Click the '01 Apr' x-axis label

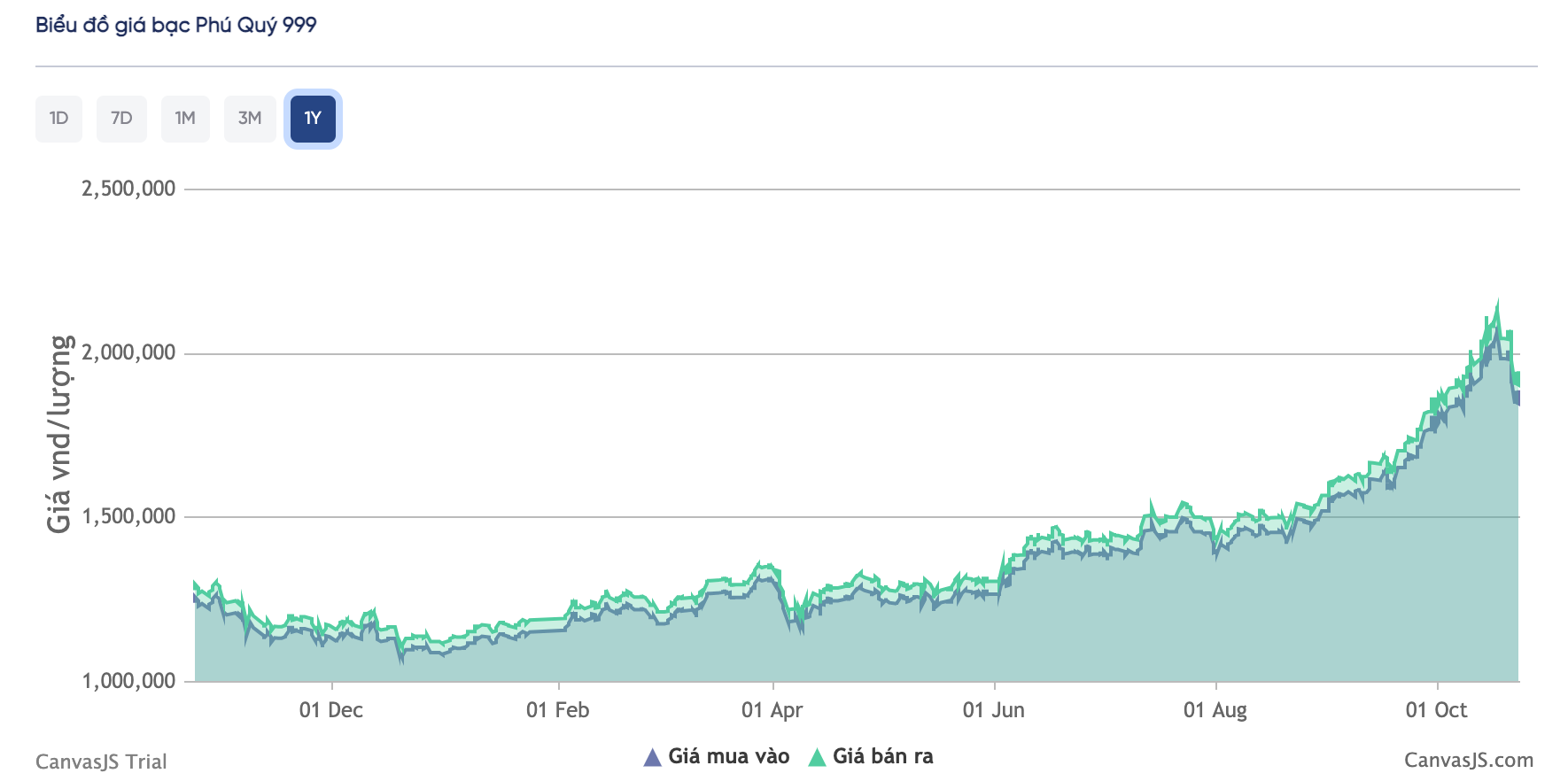point(772,710)
